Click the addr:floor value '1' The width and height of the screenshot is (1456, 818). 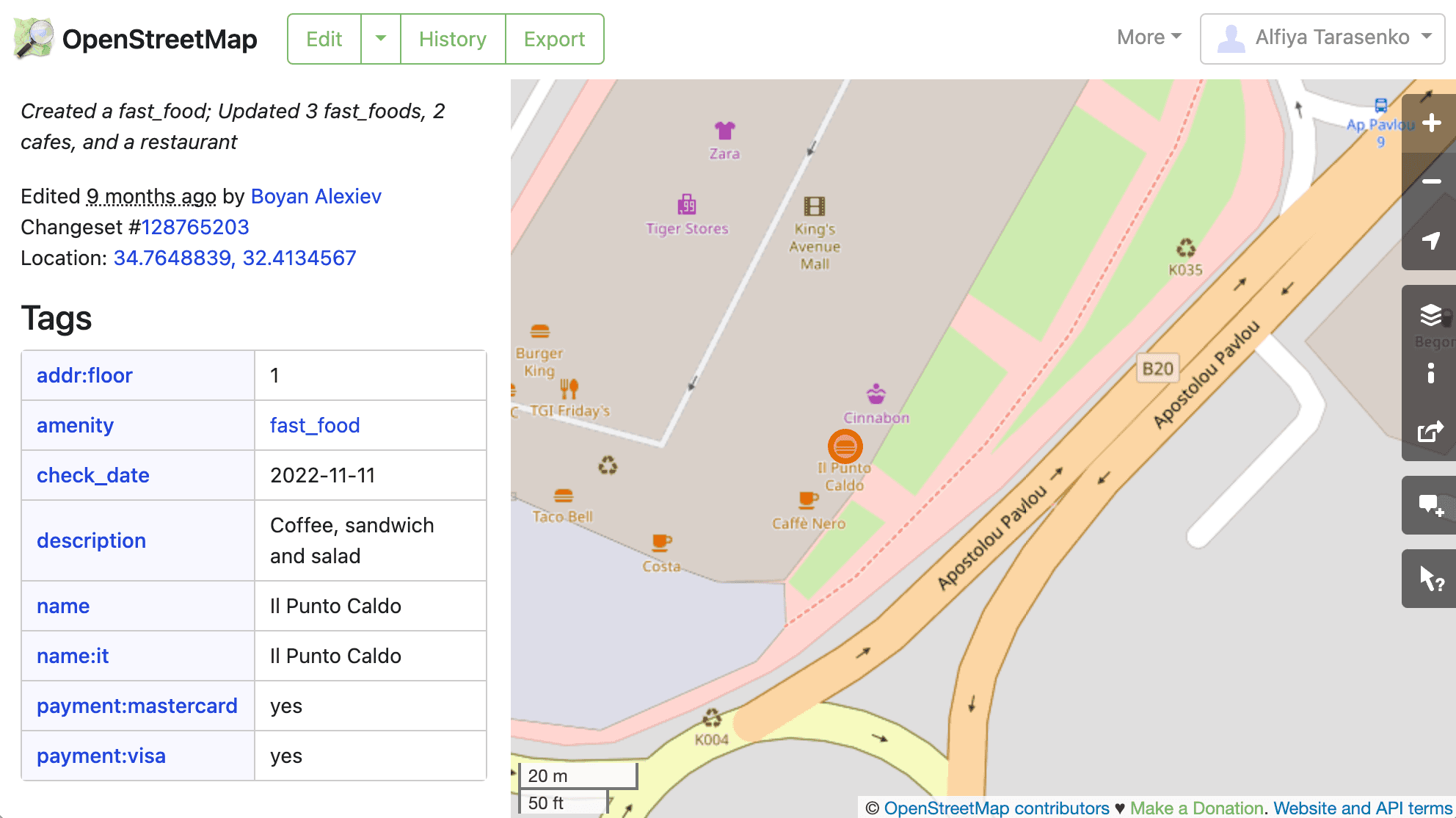pyautogui.click(x=274, y=375)
